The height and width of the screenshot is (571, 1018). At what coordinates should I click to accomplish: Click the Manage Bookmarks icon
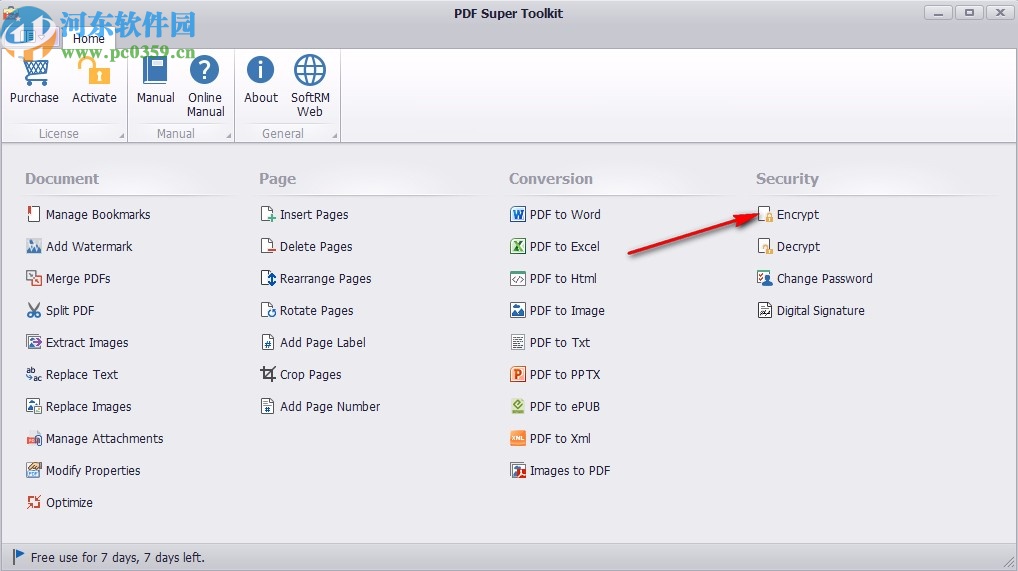pyautogui.click(x=33, y=214)
